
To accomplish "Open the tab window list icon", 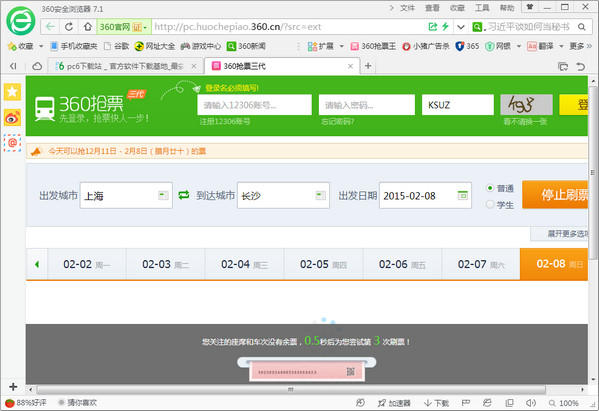I will [563, 66].
